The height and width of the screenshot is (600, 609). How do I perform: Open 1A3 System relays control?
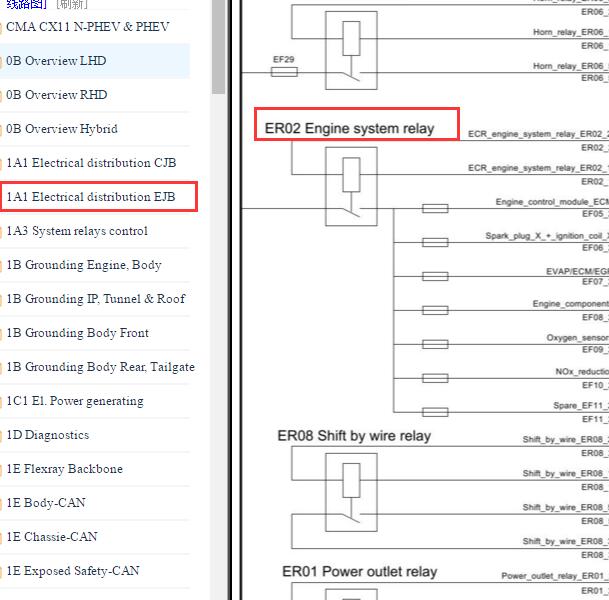pyautogui.click(x=77, y=231)
